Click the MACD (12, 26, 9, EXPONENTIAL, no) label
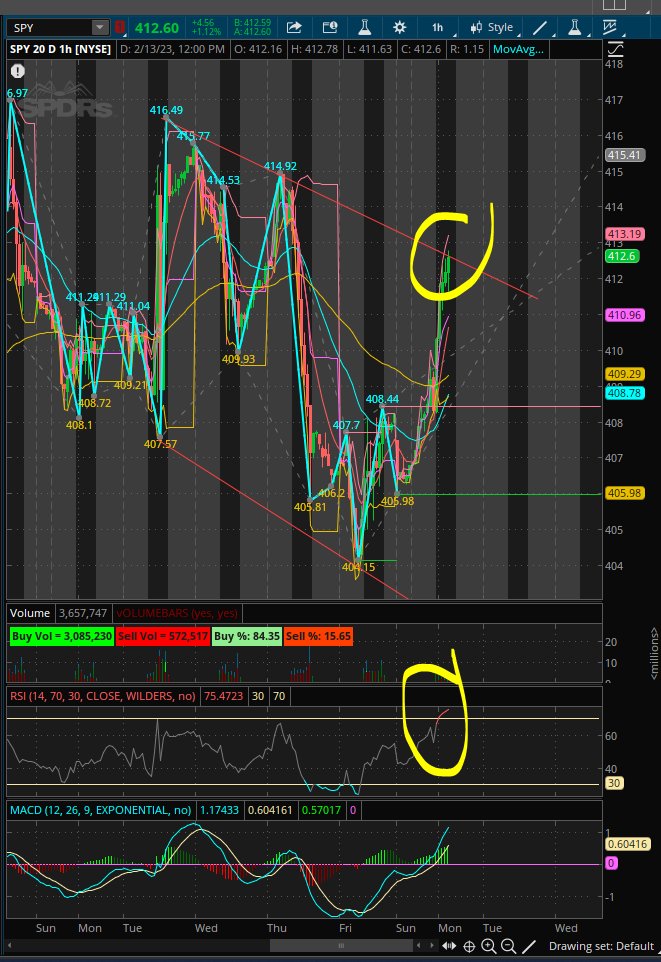 point(101,810)
